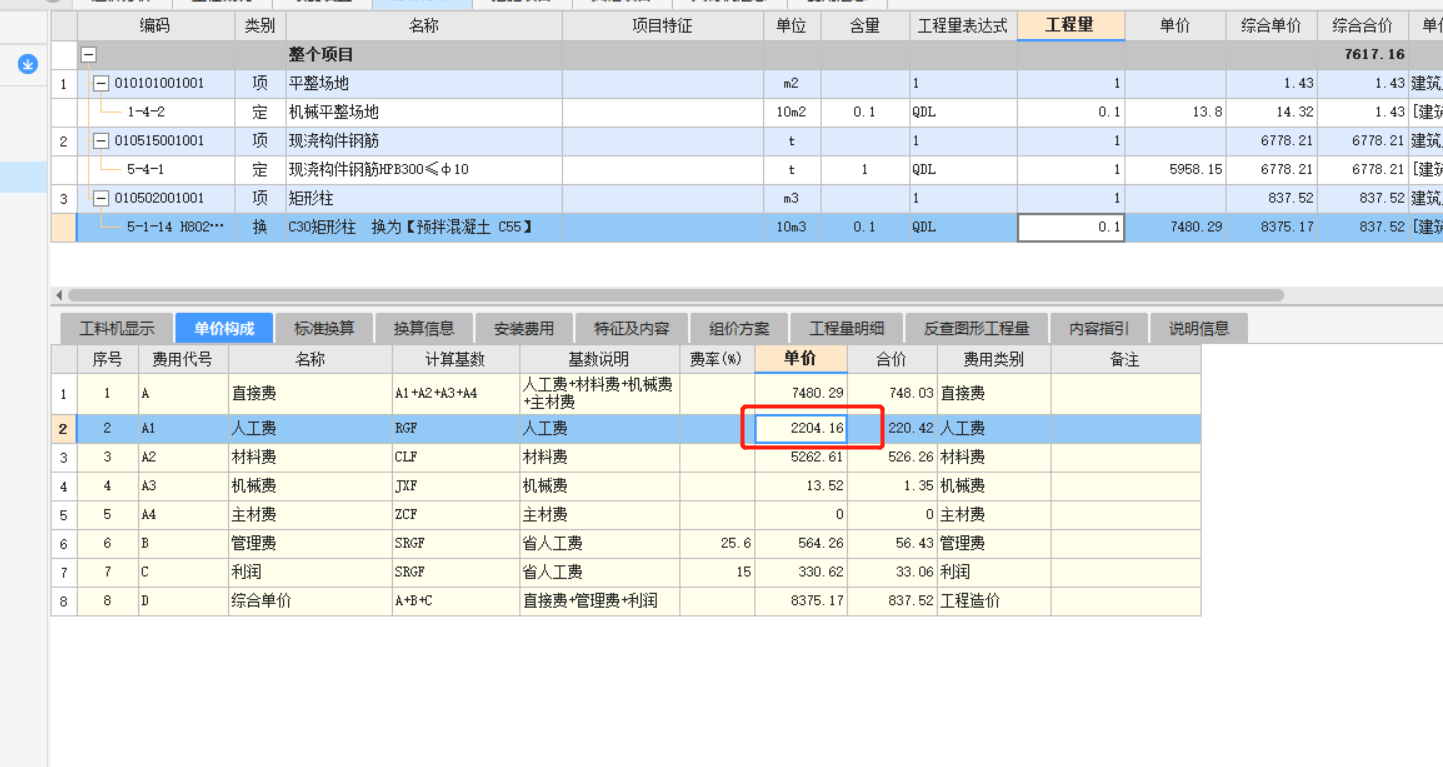This screenshot has width=1443, height=767.
Task: Select the 机械费 row name cell
Action: coord(310,486)
